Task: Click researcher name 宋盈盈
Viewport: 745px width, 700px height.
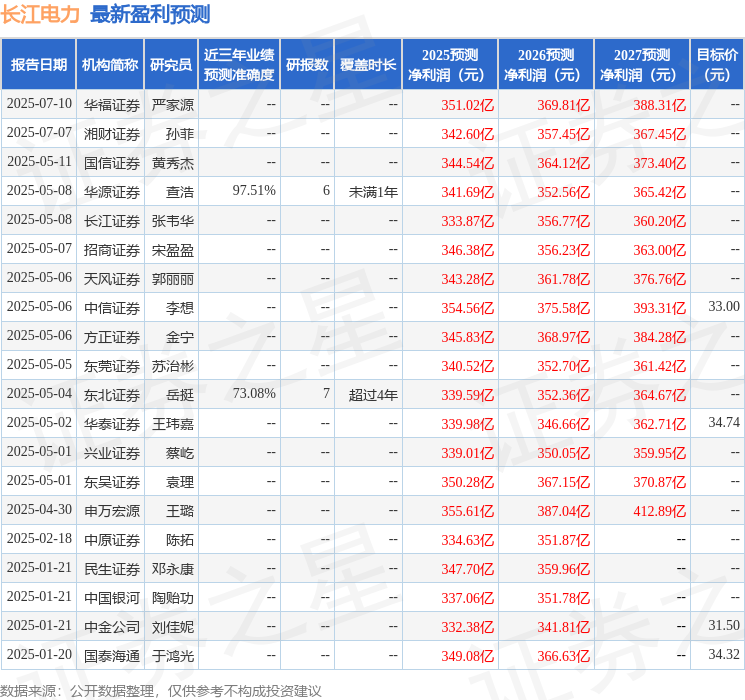Action: (x=173, y=250)
